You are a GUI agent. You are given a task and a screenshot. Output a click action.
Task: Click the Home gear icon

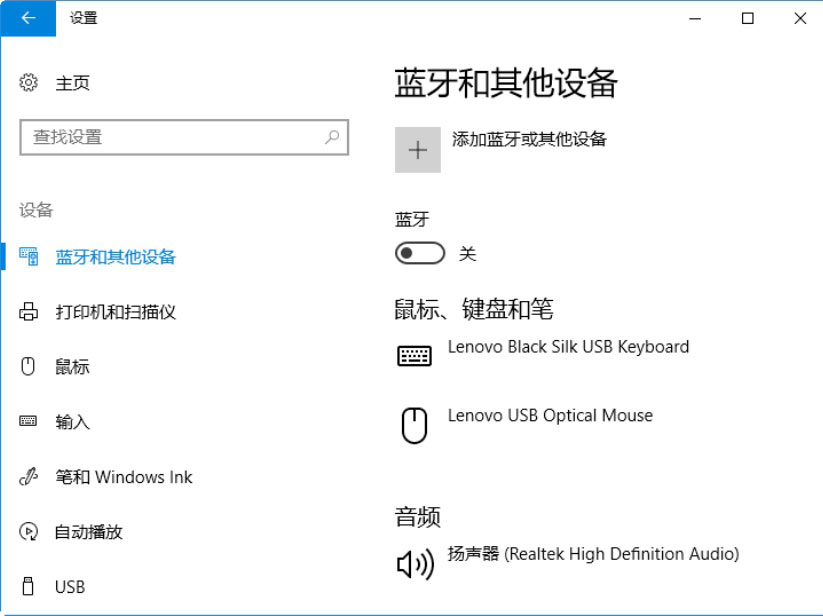(29, 83)
